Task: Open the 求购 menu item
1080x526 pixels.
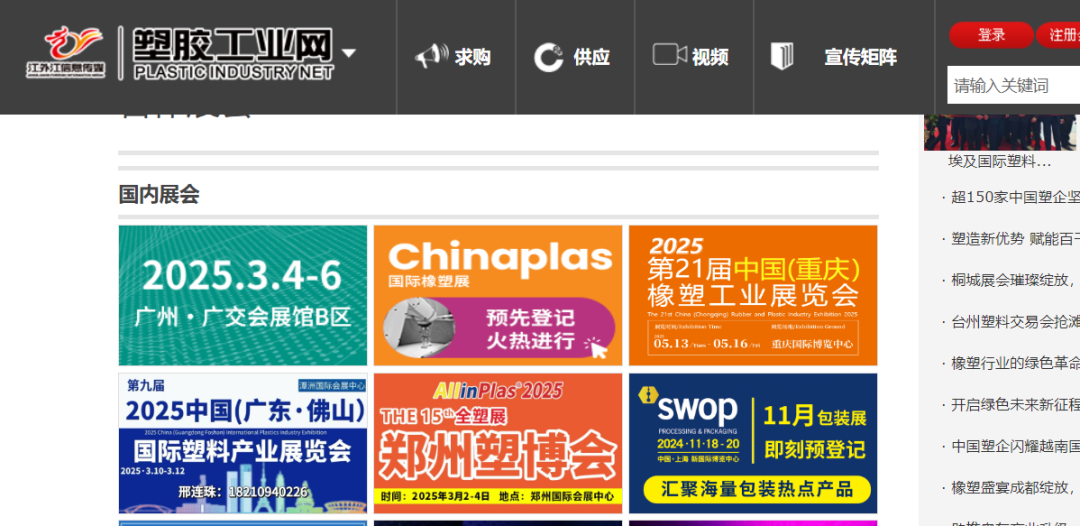Action: [472, 57]
